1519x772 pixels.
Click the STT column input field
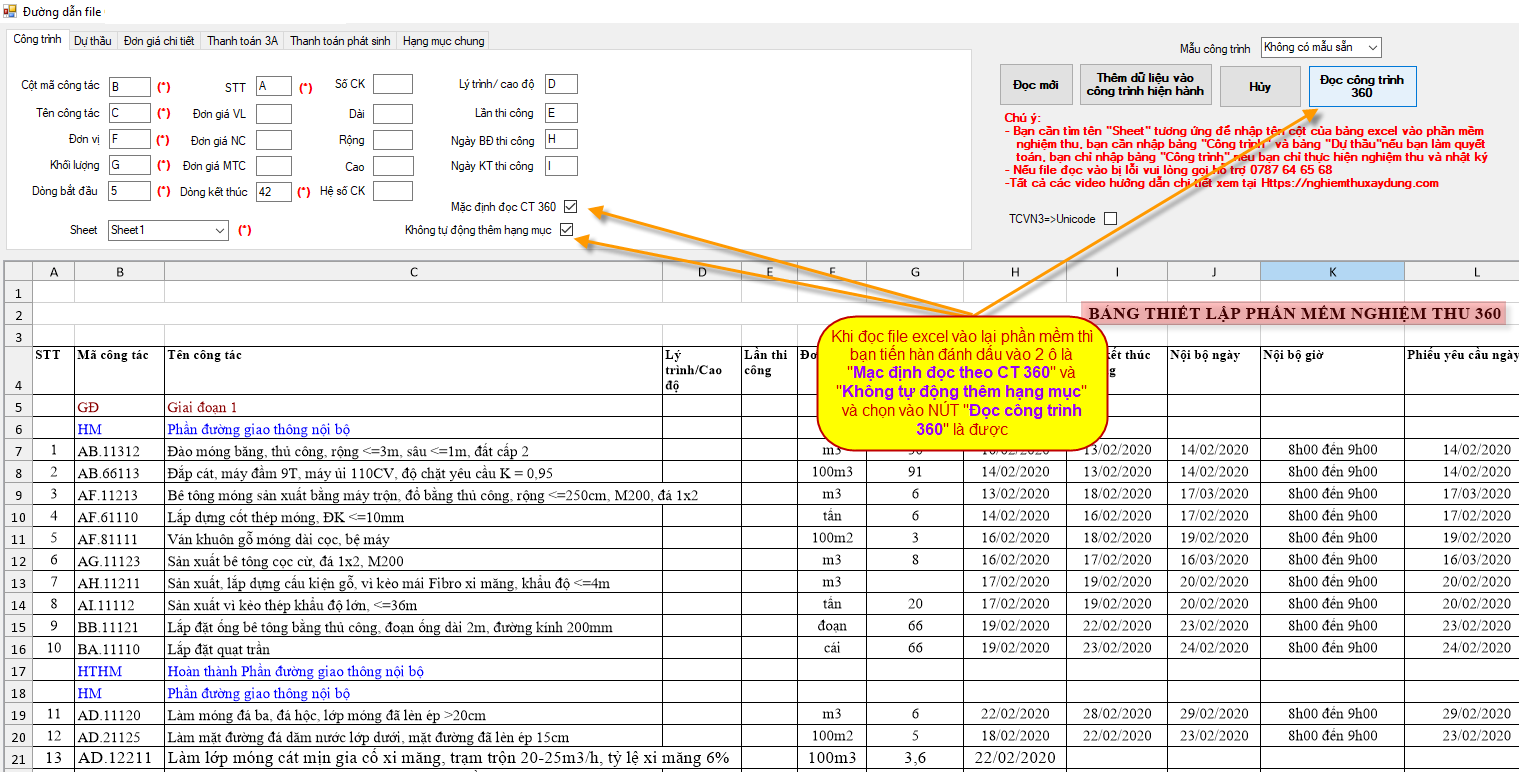[274, 87]
